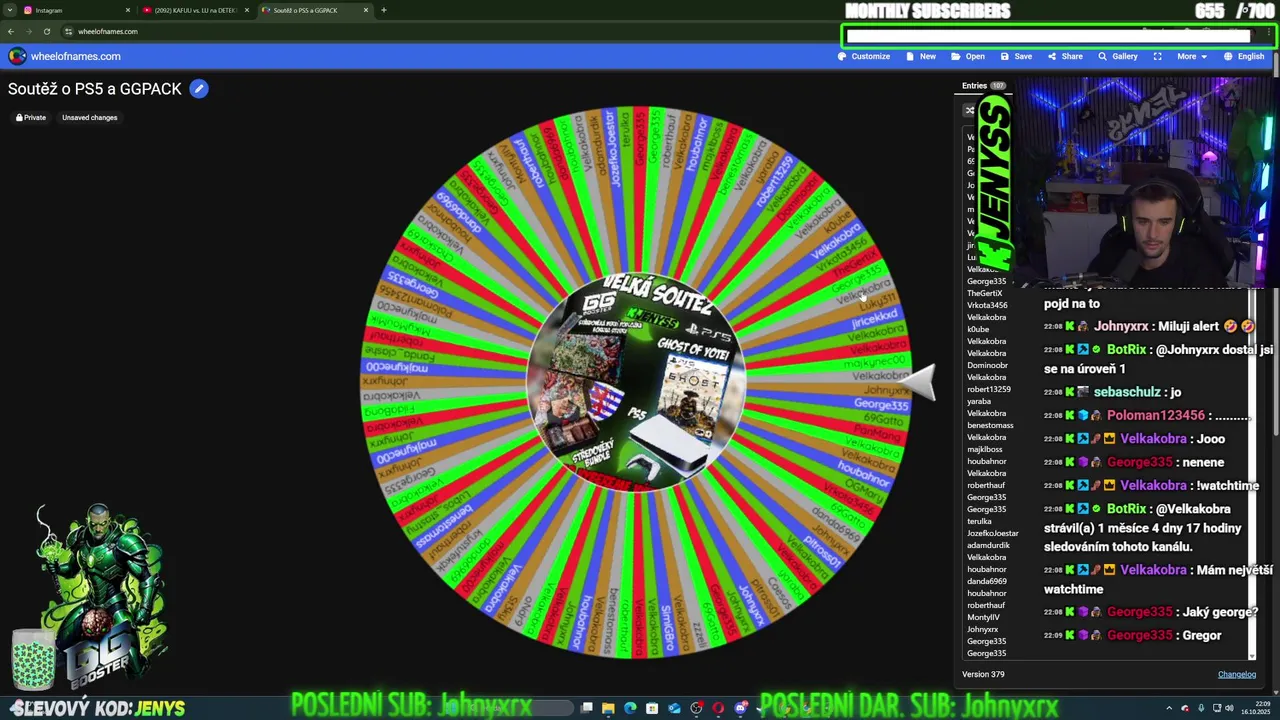Viewport: 1280px width, 720px height.
Task: Go forward in browser history
Action: [28, 31]
